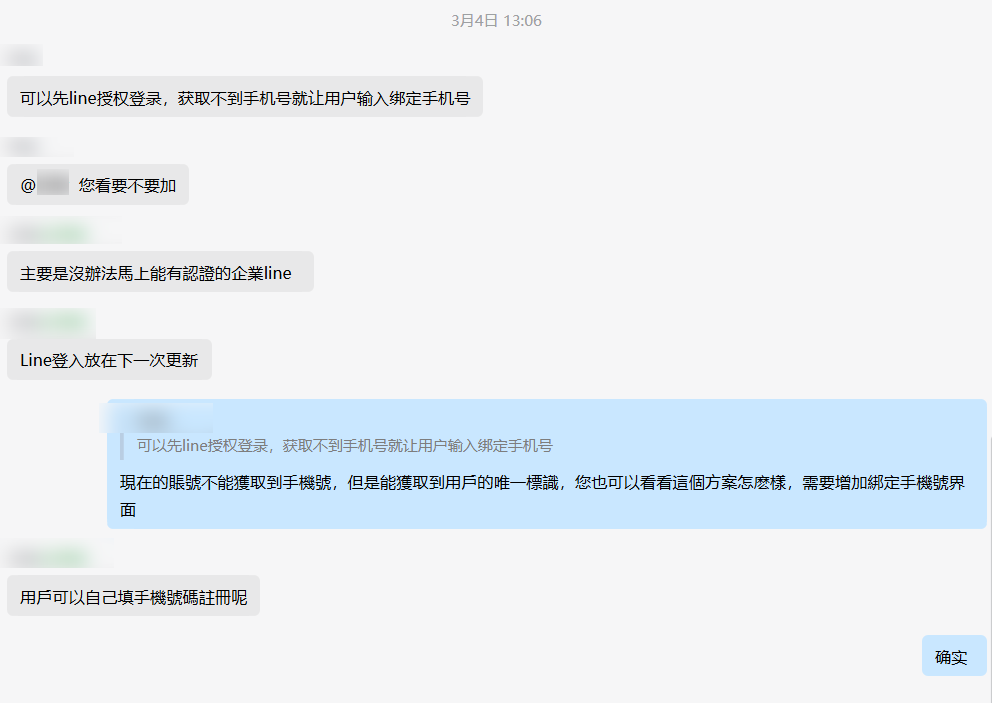Click sender name above Line登入 message
992x703 pixels.
pyautogui.click(x=49, y=322)
